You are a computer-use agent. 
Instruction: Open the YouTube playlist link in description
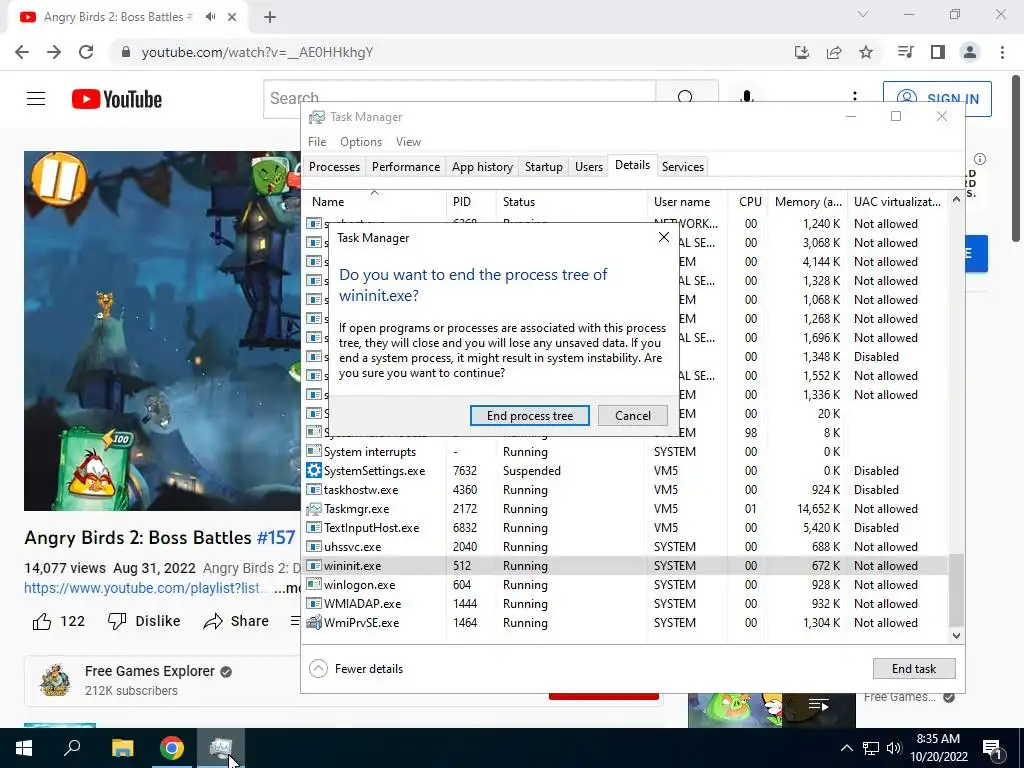[144, 588]
